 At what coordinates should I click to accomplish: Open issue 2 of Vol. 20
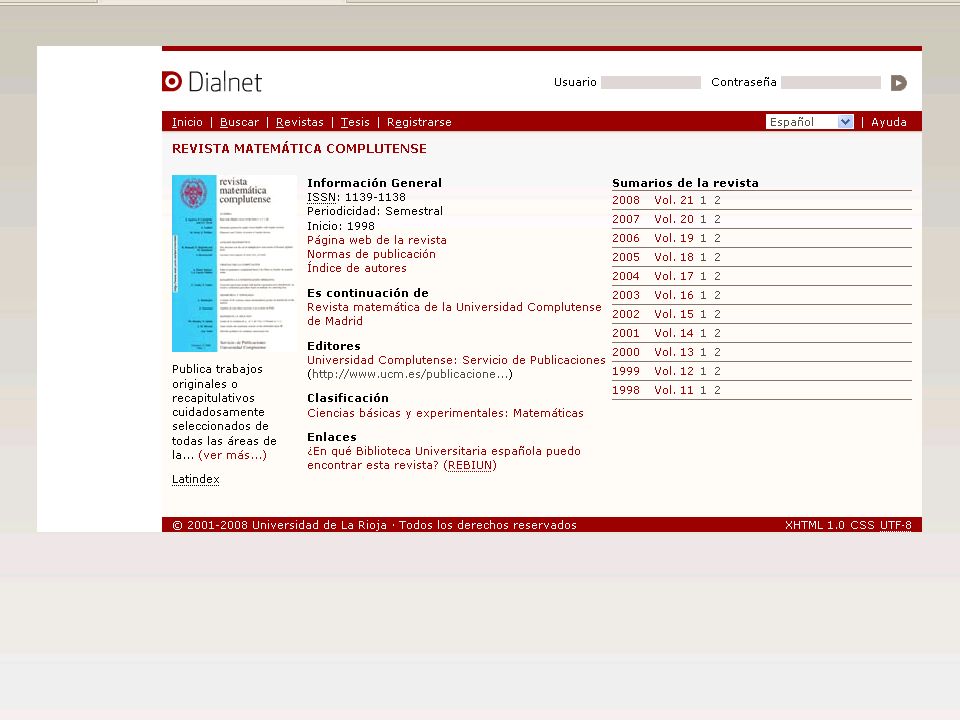718,219
